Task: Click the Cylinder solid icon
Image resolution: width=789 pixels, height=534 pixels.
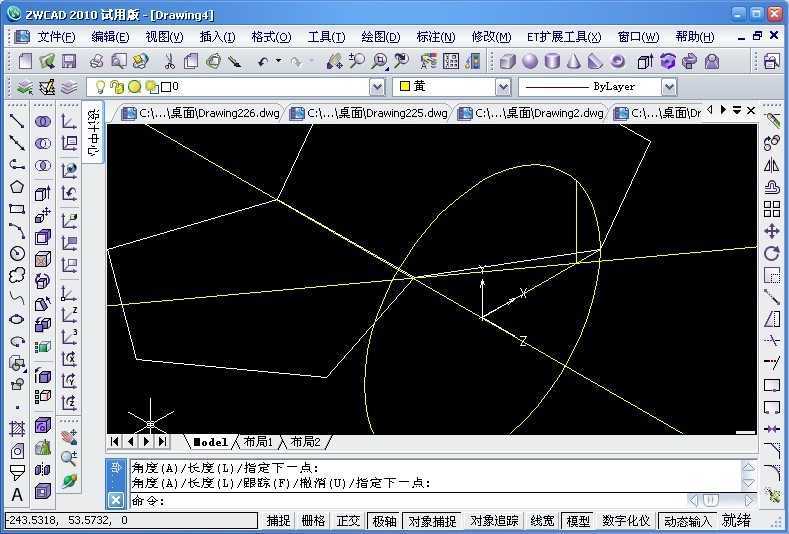Action: [x=552, y=61]
